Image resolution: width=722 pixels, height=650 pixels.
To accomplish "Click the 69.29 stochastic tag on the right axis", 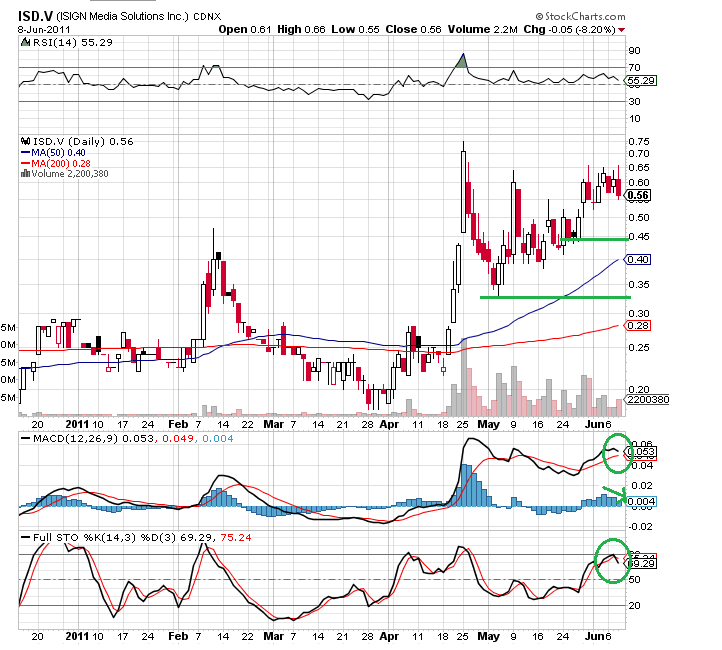I will coord(642,563).
